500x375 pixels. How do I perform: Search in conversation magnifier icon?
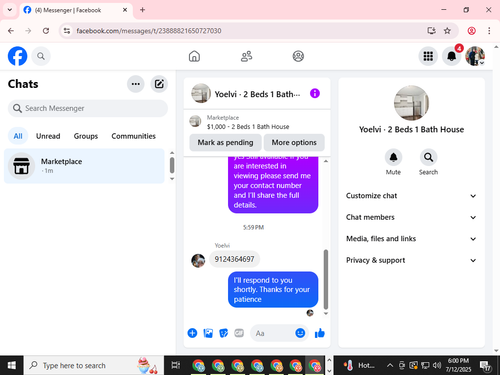[428, 157]
